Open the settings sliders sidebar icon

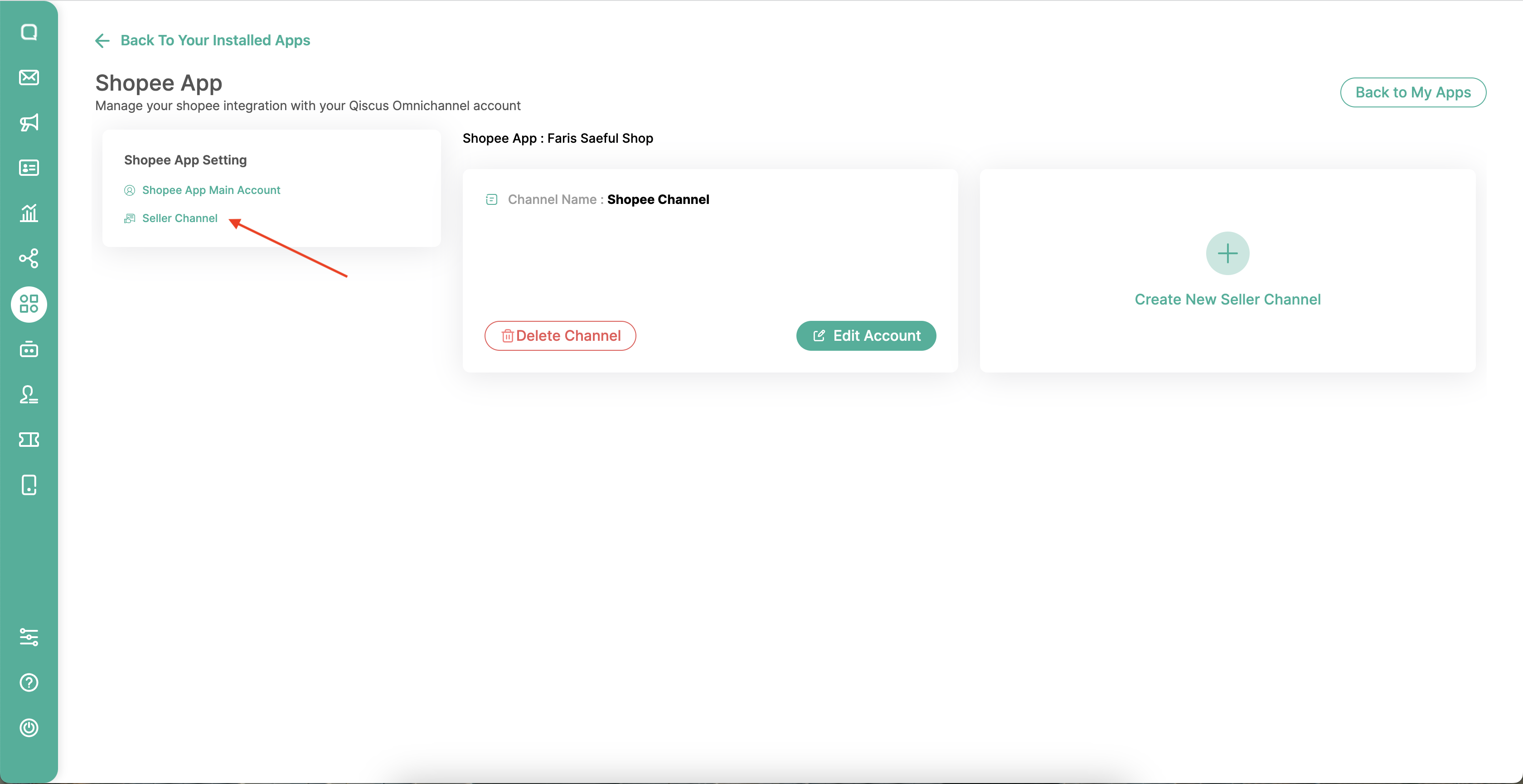click(29, 637)
